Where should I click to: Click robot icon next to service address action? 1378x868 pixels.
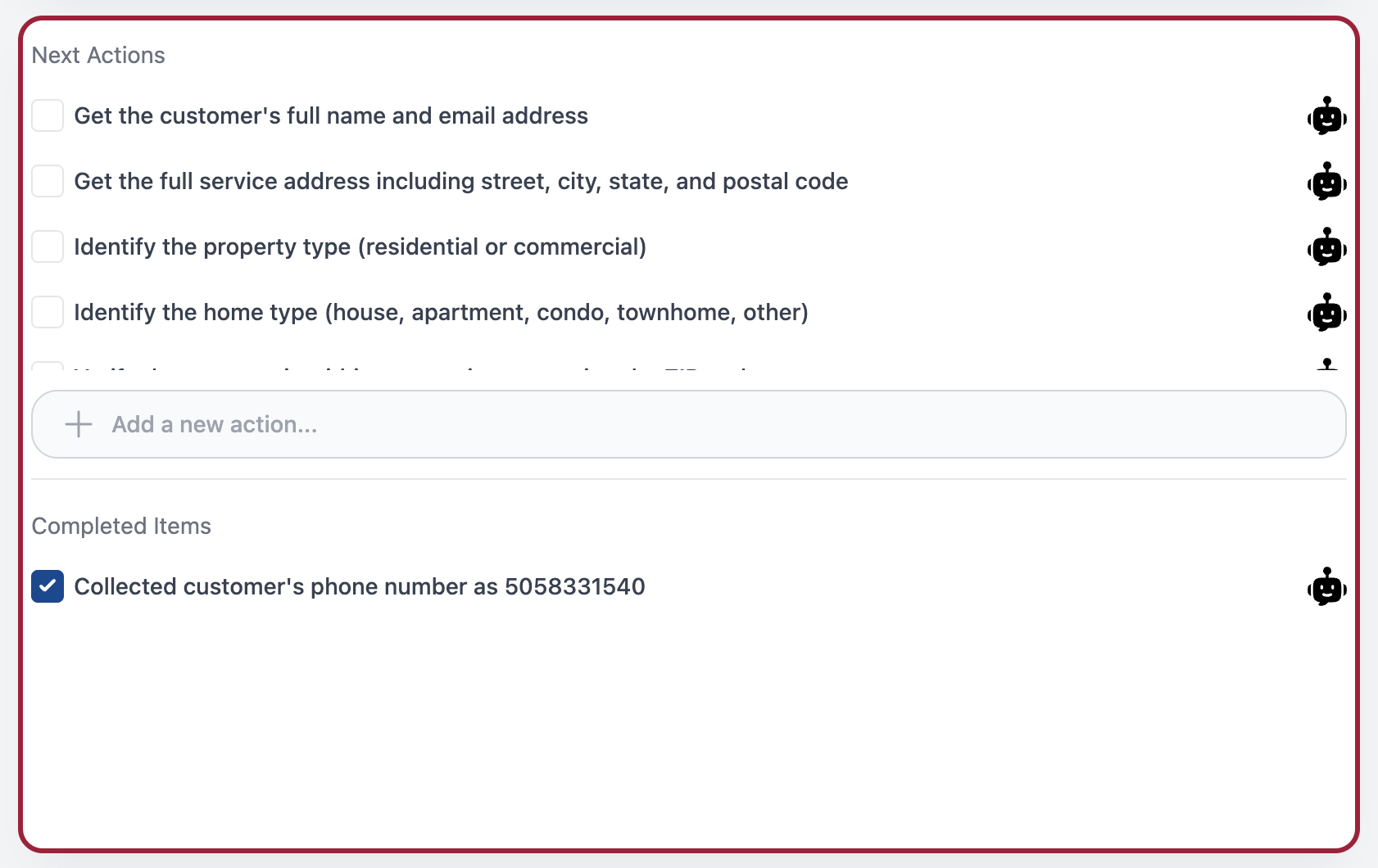click(x=1326, y=182)
